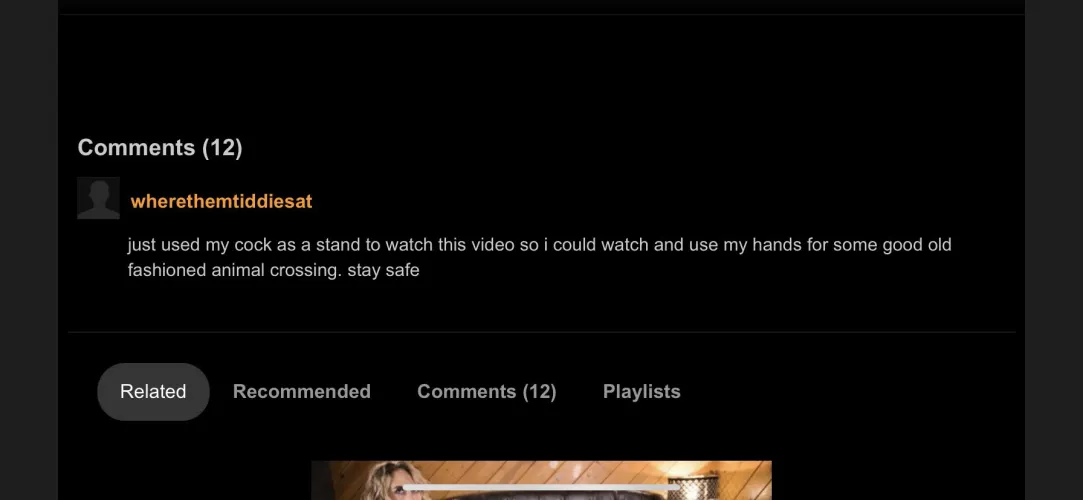1083x500 pixels.
Task: Click the left end of thumbnail scrubber
Action: tap(405, 488)
